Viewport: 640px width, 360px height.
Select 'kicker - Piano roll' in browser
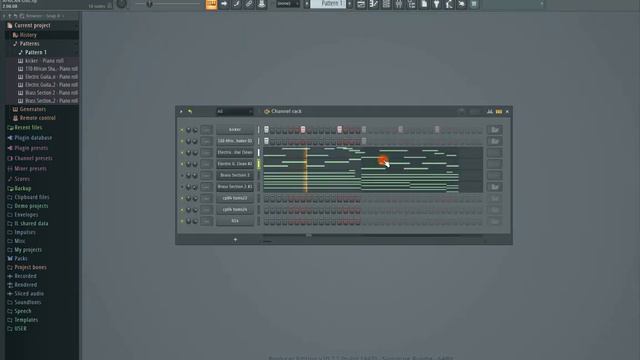(44, 61)
